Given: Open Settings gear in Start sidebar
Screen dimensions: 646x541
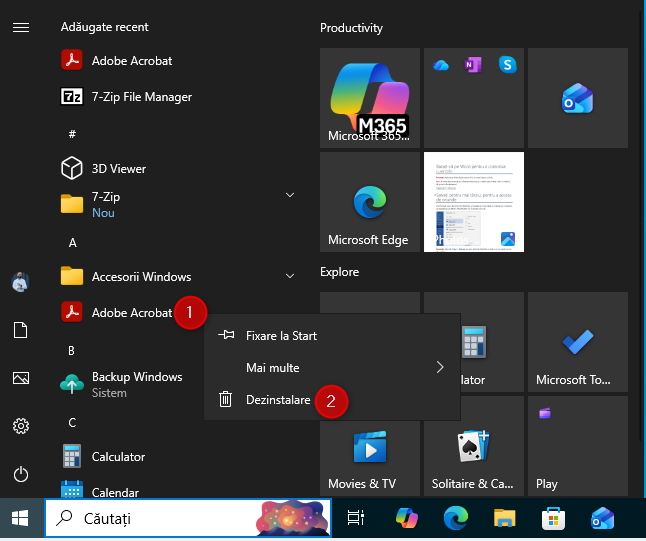Looking at the screenshot, I should click(x=21, y=426).
